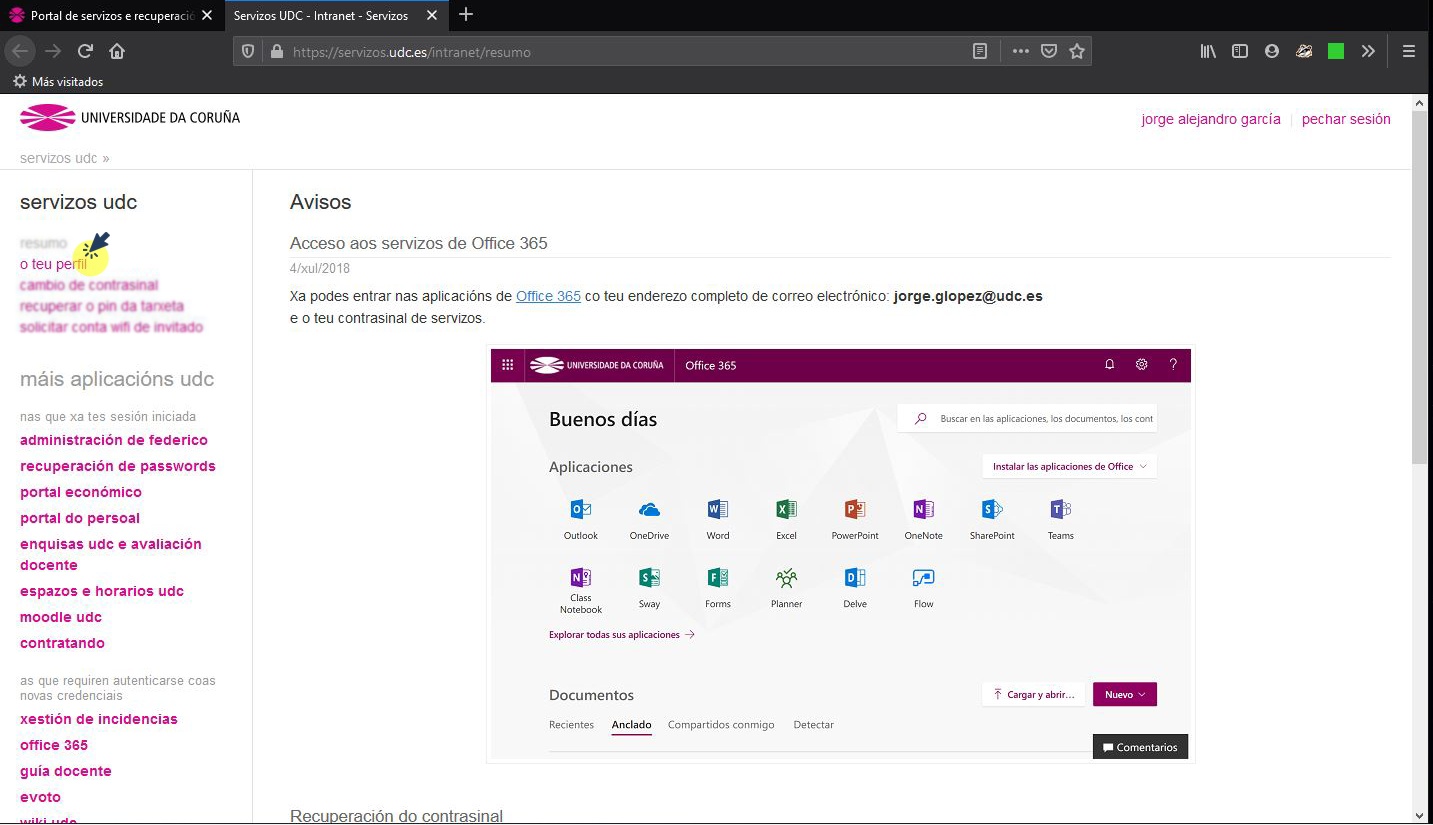The width and height of the screenshot is (1433, 825).
Task: Open the Firefox hamburger menu
Action: click(1409, 51)
